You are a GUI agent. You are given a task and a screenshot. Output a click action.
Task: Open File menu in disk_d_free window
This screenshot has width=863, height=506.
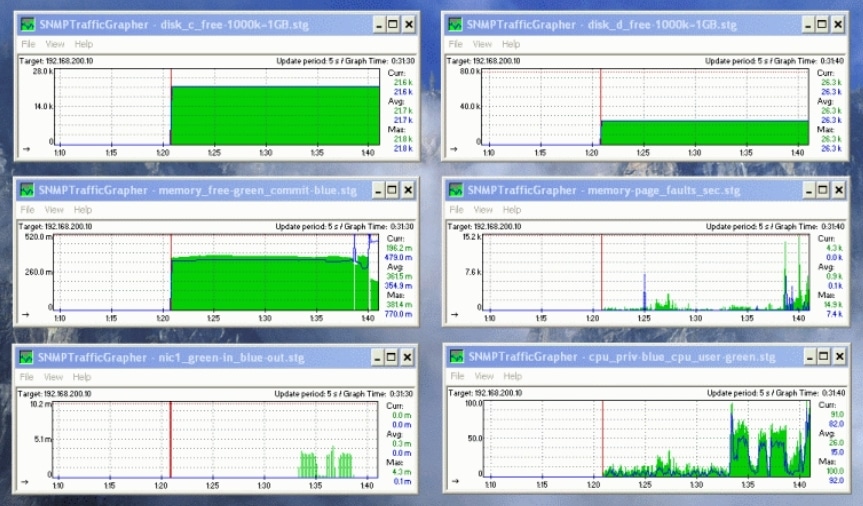(456, 44)
